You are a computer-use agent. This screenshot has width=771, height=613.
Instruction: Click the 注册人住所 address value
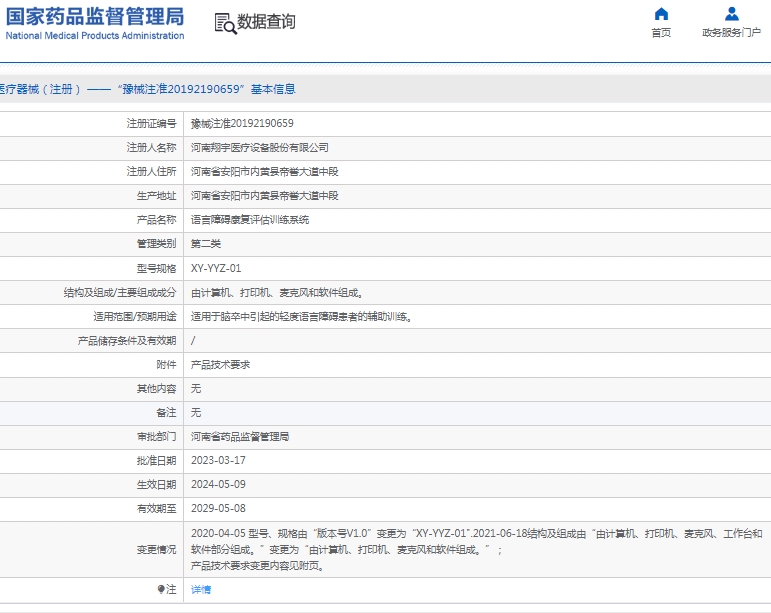tap(265, 172)
